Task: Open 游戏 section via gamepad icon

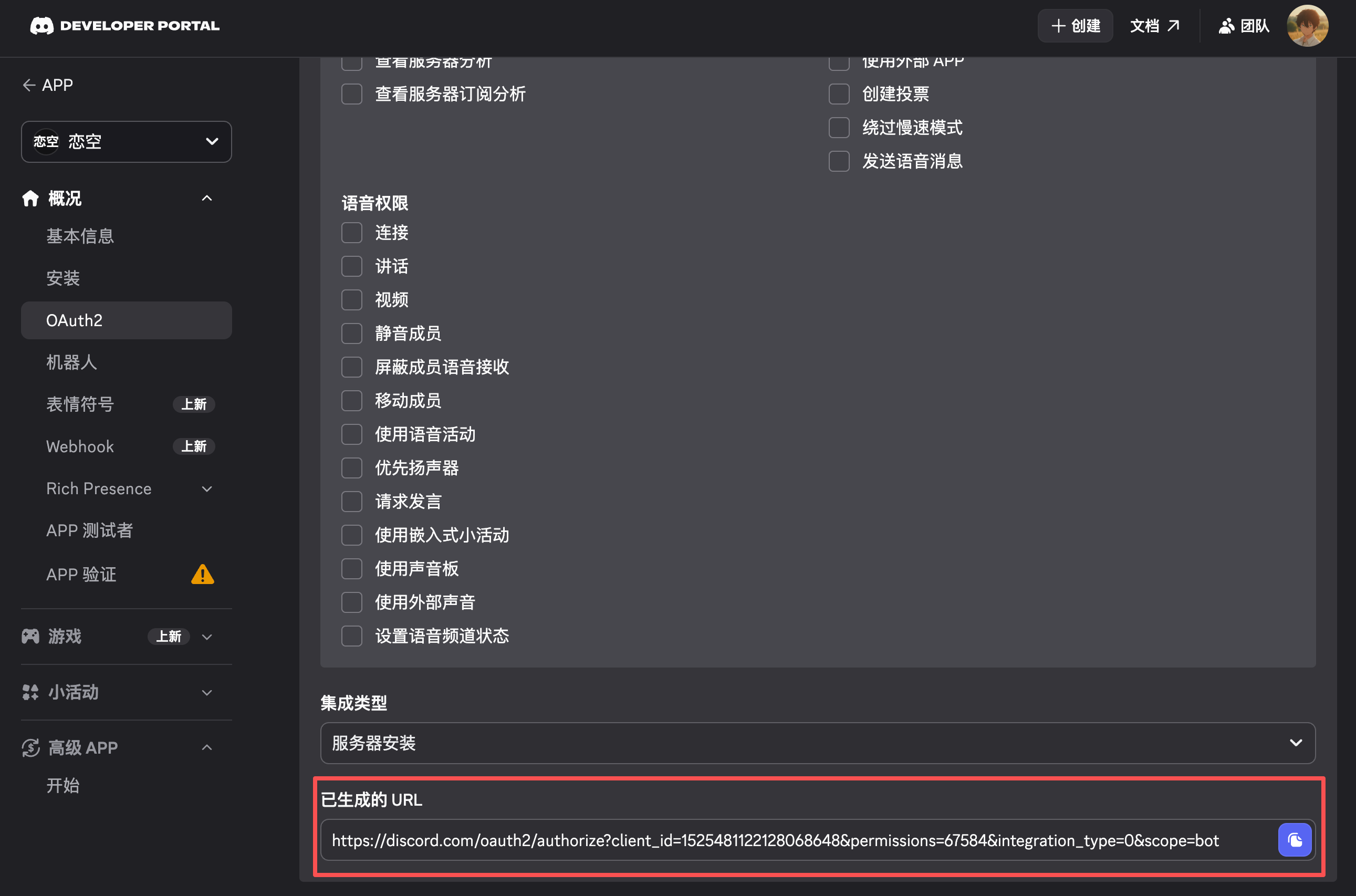Action: (x=30, y=636)
